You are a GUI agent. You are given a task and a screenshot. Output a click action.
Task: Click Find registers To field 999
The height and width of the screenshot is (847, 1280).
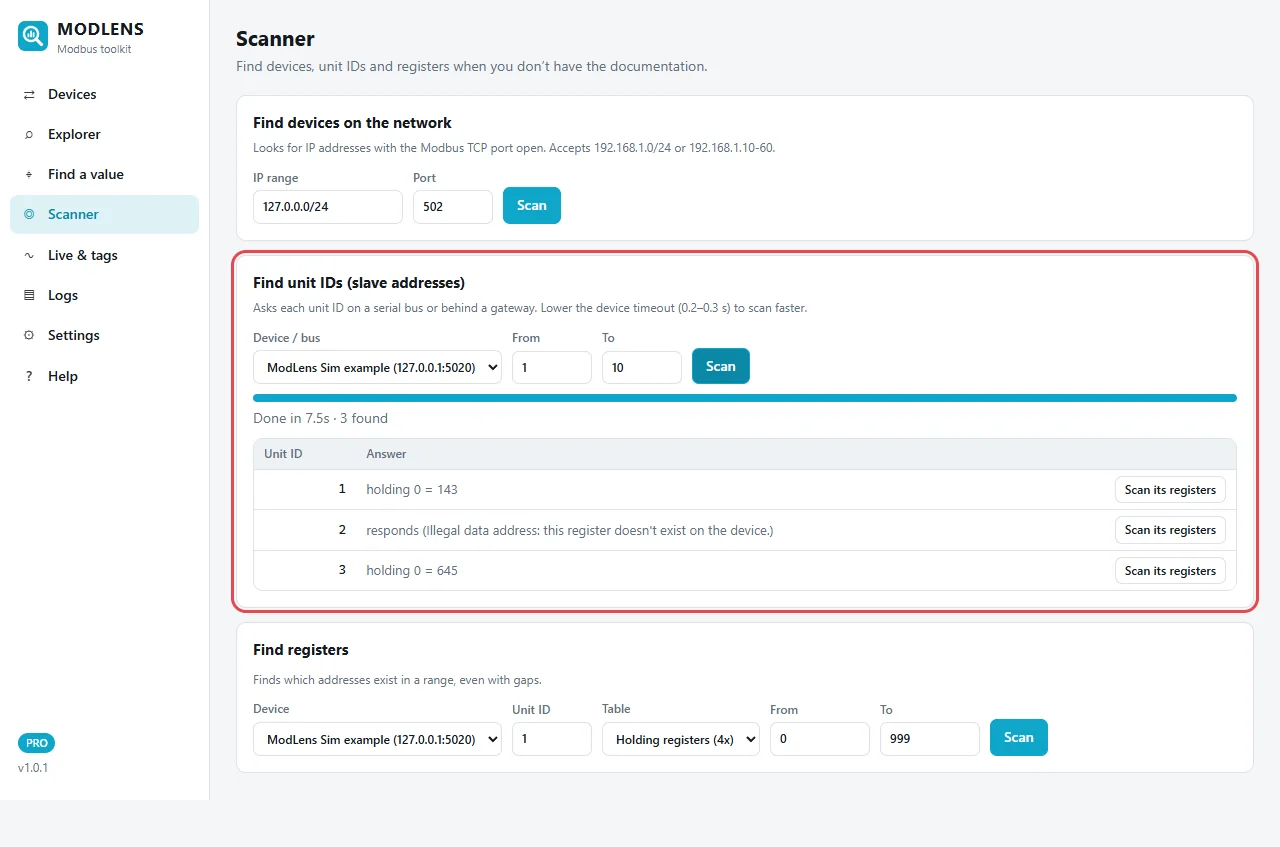(x=930, y=739)
